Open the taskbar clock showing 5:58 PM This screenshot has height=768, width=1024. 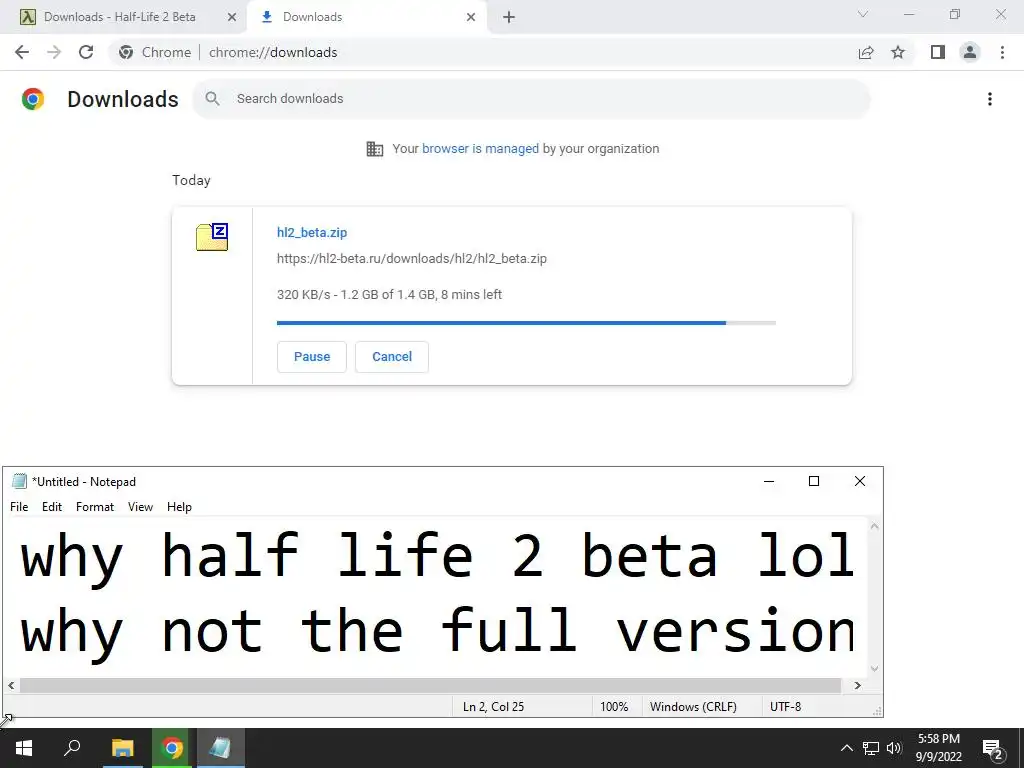938,748
